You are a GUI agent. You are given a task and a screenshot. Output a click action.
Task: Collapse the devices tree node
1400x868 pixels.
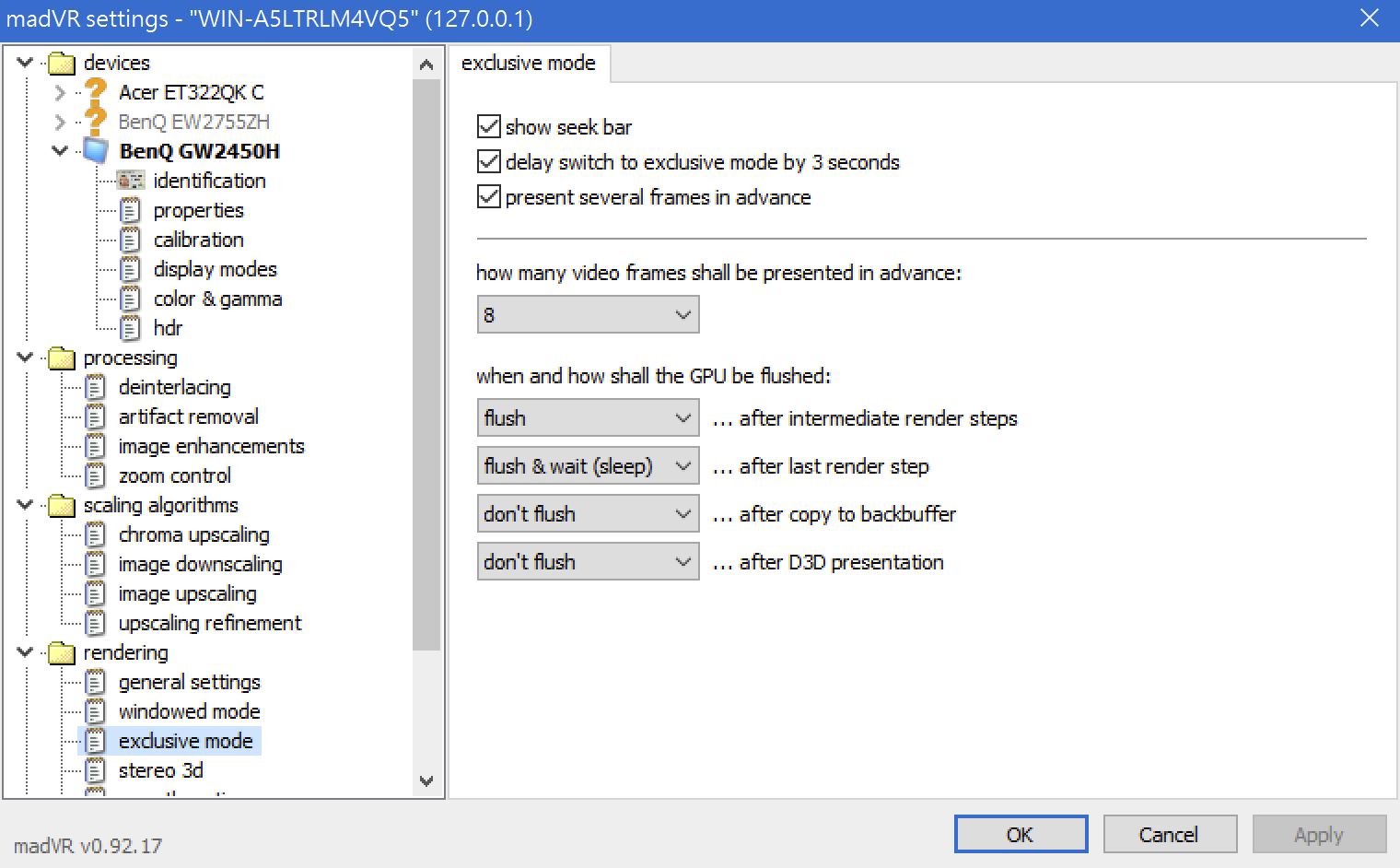(26, 63)
